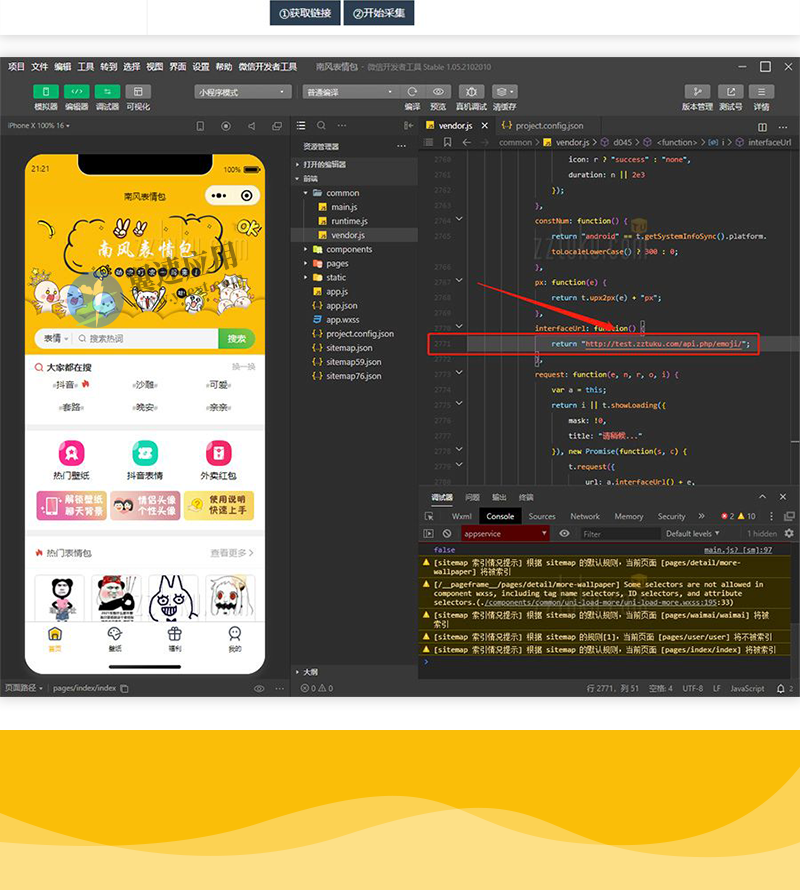The width and height of the screenshot is (800, 890).
Task: Open the 小程序模式 mode dropdown
Action: (241, 92)
